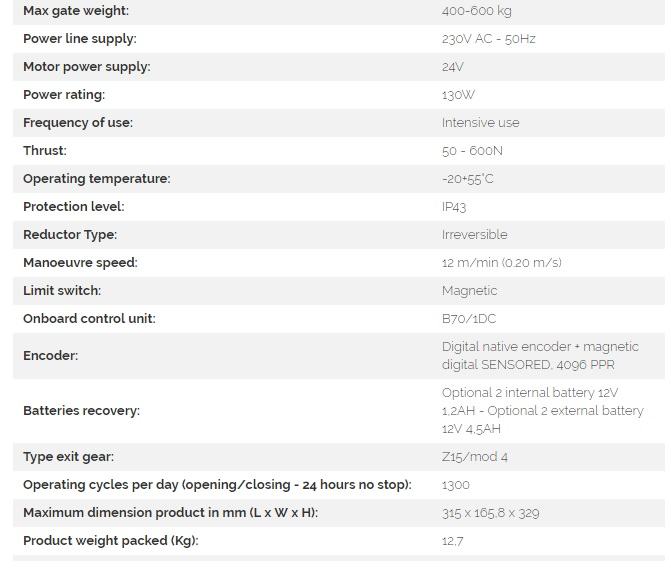The image size is (671, 573).
Task: Select the Z15/mod 4 exit gear value
Action: coord(475,457)
